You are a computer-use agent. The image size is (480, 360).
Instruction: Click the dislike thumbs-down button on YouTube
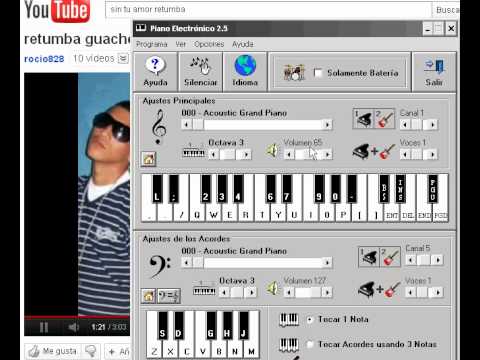tap(91, 351)
